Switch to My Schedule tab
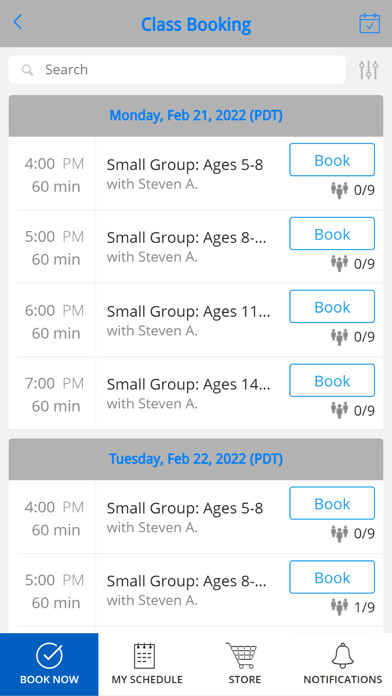Image resolution: width=392 pixels, height=696 pixels. (x=147, y=664)
